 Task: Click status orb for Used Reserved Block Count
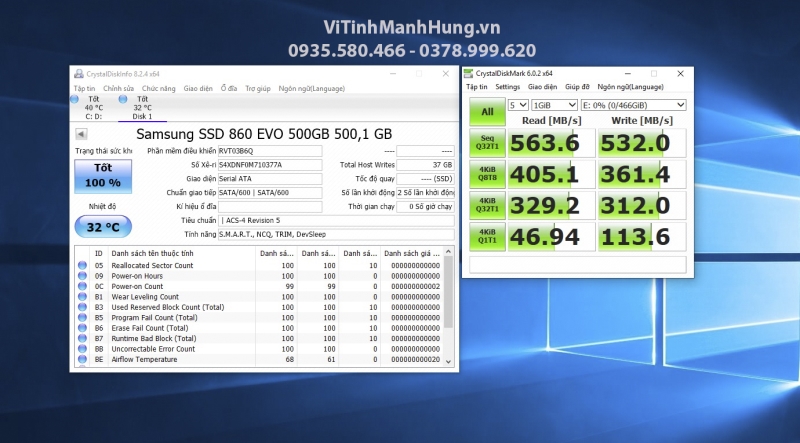pos(82,307)
